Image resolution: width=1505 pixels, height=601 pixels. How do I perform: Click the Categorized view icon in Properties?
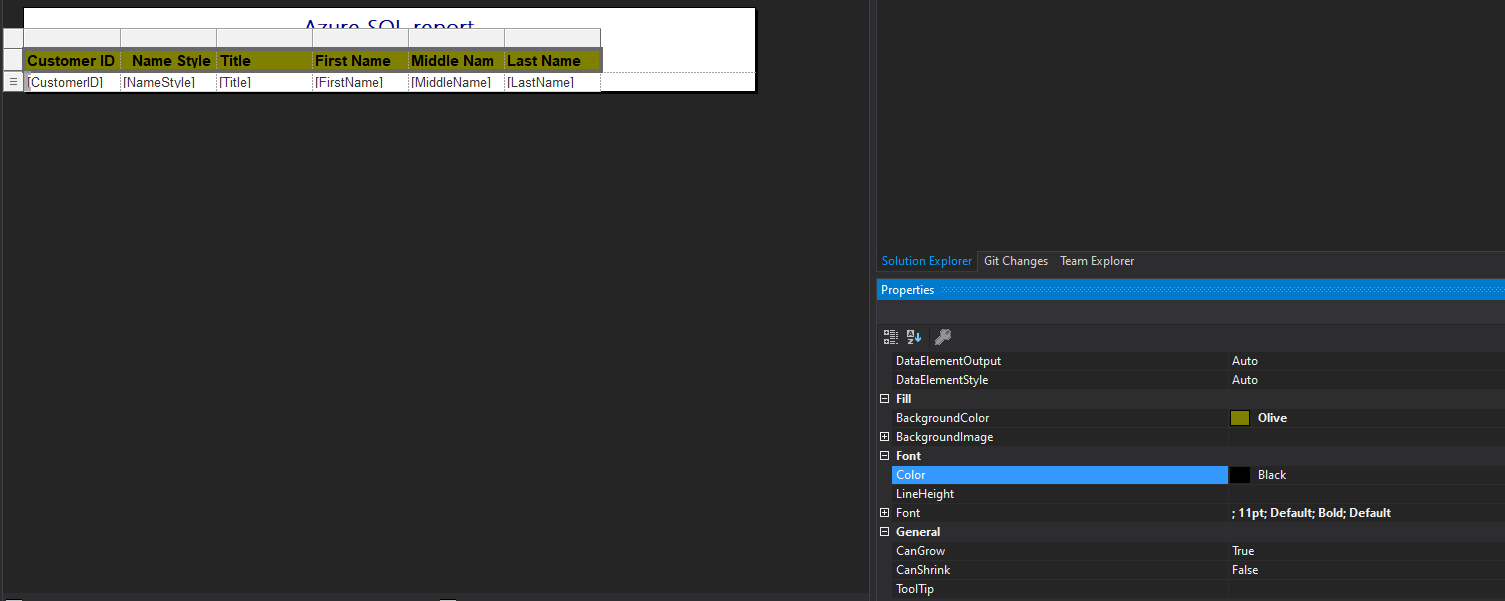pos(891,337)
